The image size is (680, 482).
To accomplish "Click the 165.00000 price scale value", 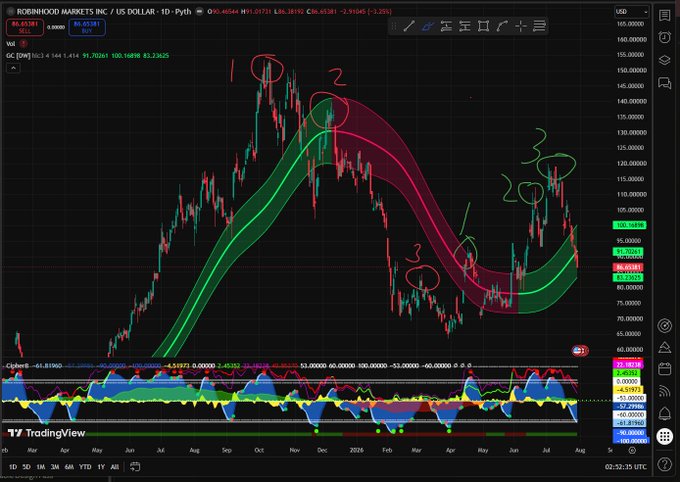I will click(x=630, y=24).
